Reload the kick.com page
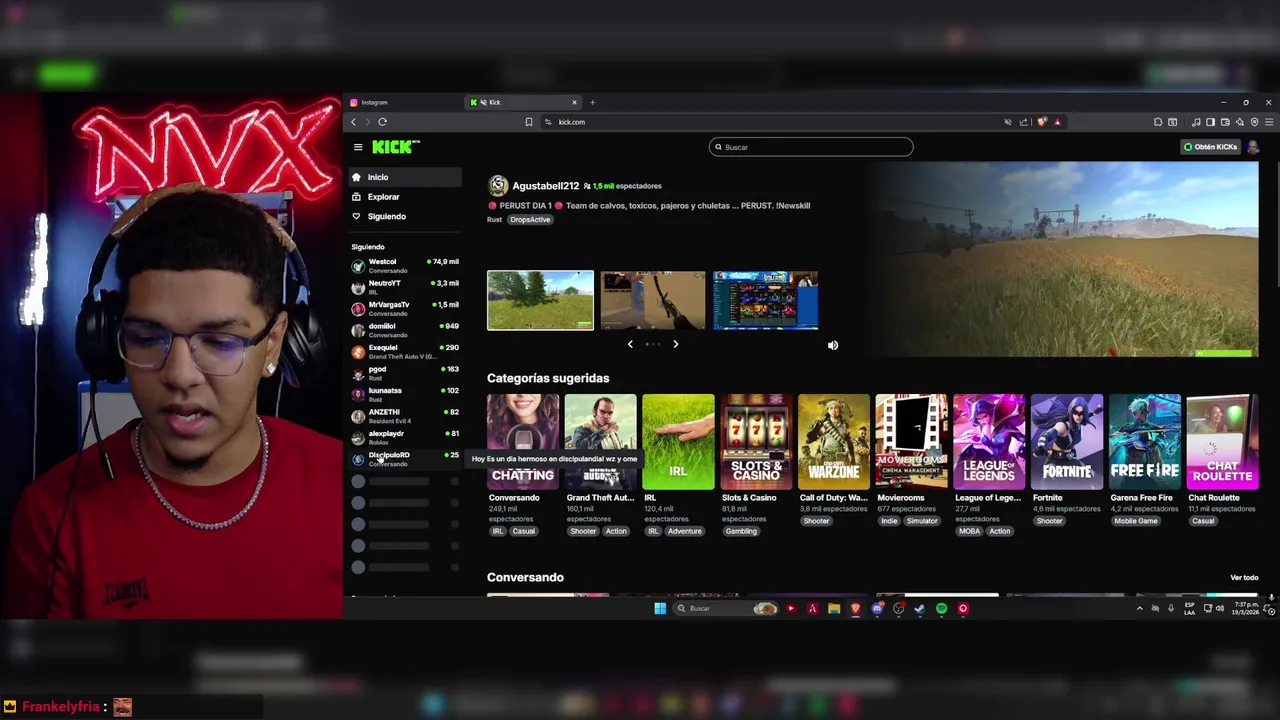Image resolution: width=1280 pixels, height=720 pixels. [x=382, y=122]
